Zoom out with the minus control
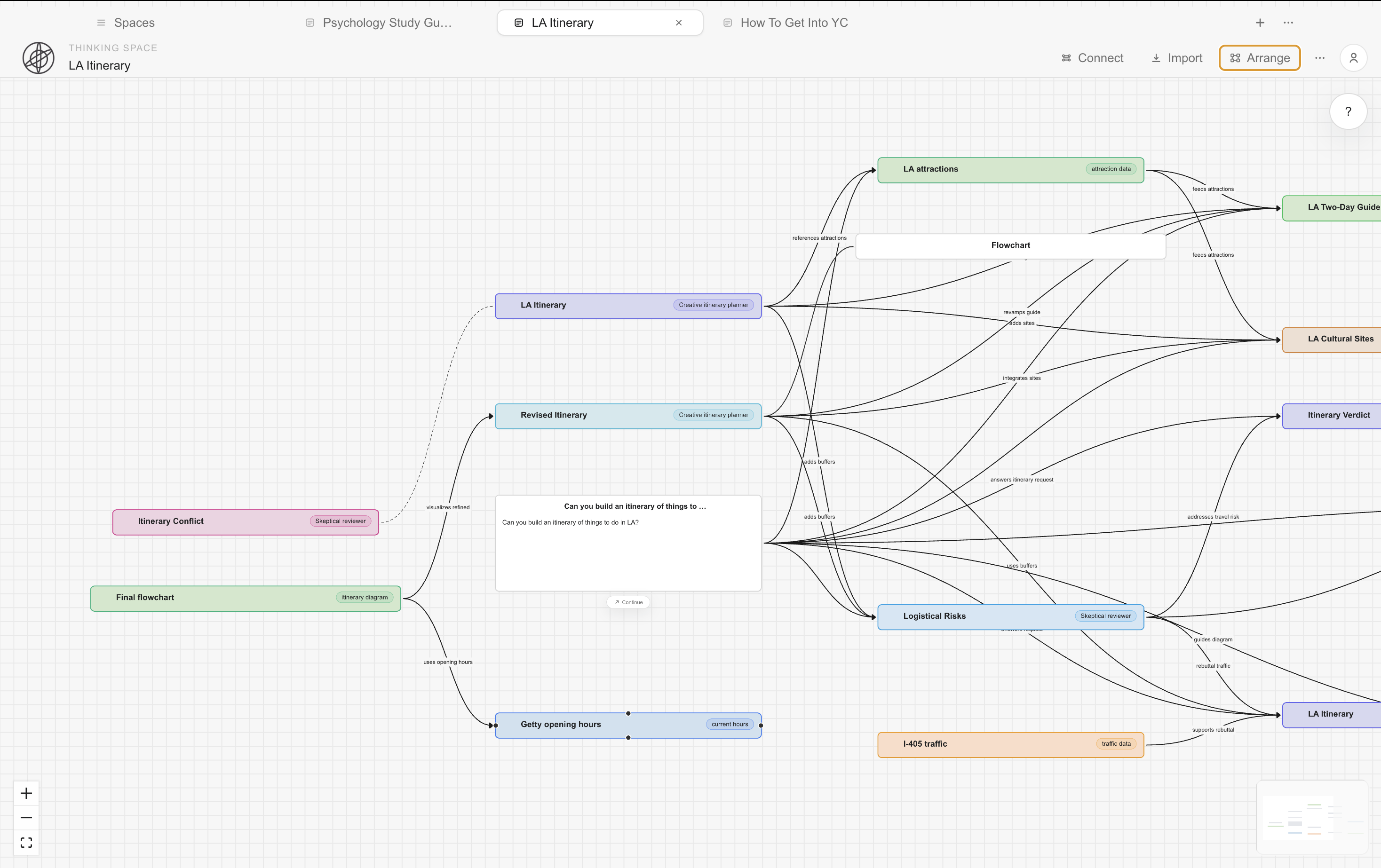The width and height of the screenshot is (1381, 868). [x=26, y=818]
